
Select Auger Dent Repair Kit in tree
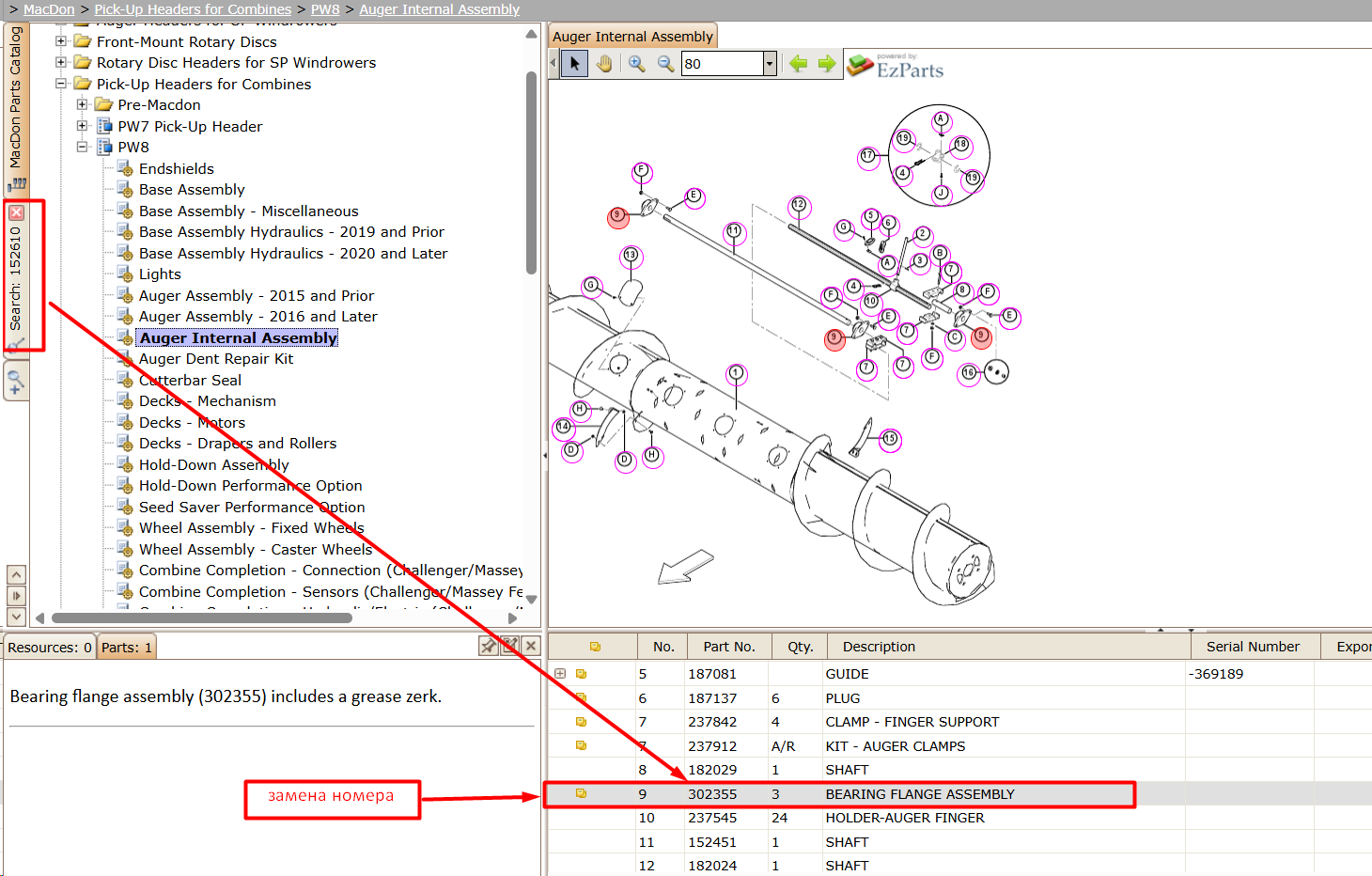click(x=216, y=359)
